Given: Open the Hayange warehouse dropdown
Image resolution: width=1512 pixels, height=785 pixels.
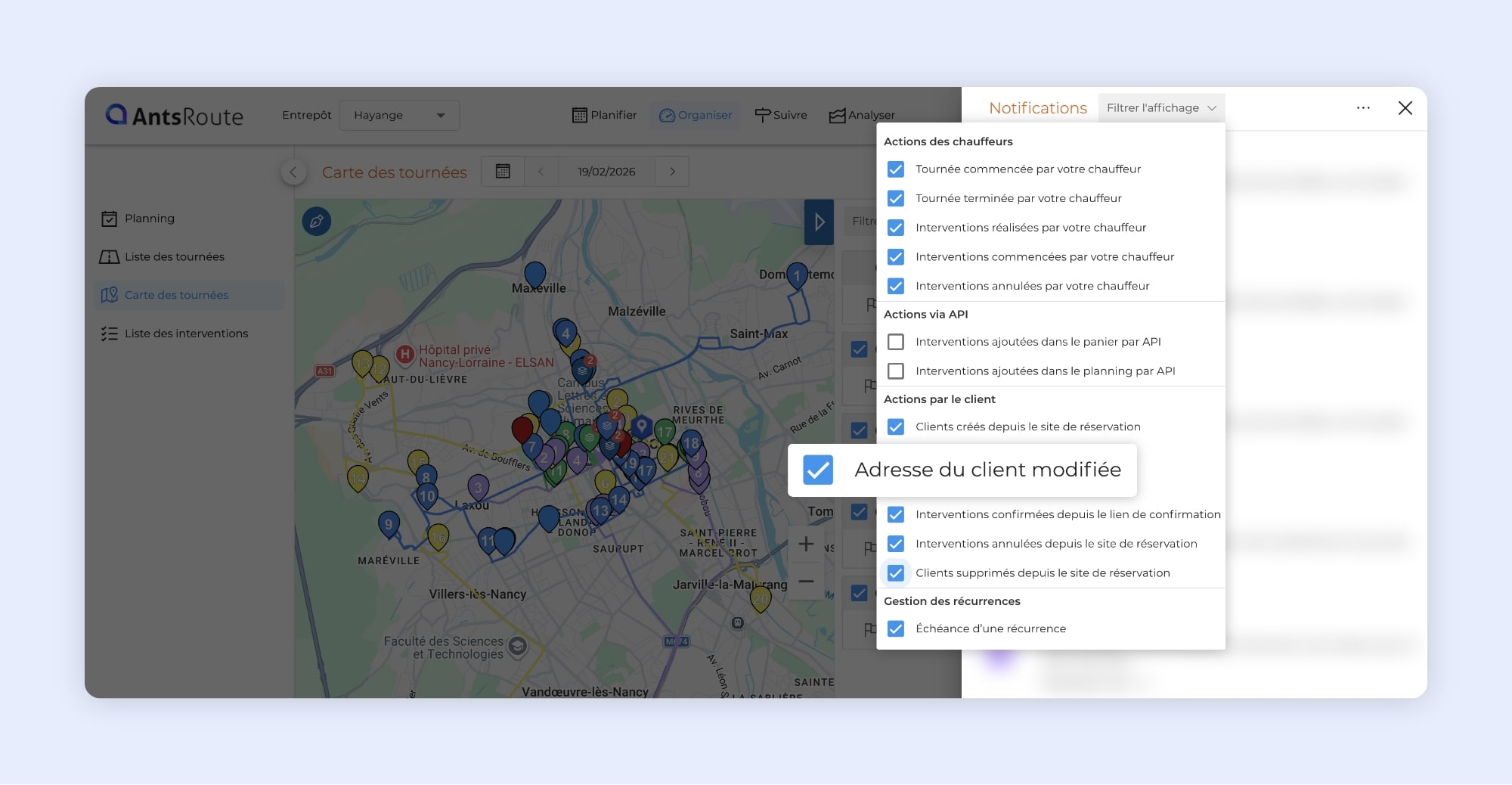Looking at the screenshot, I should tap(399, 116).
